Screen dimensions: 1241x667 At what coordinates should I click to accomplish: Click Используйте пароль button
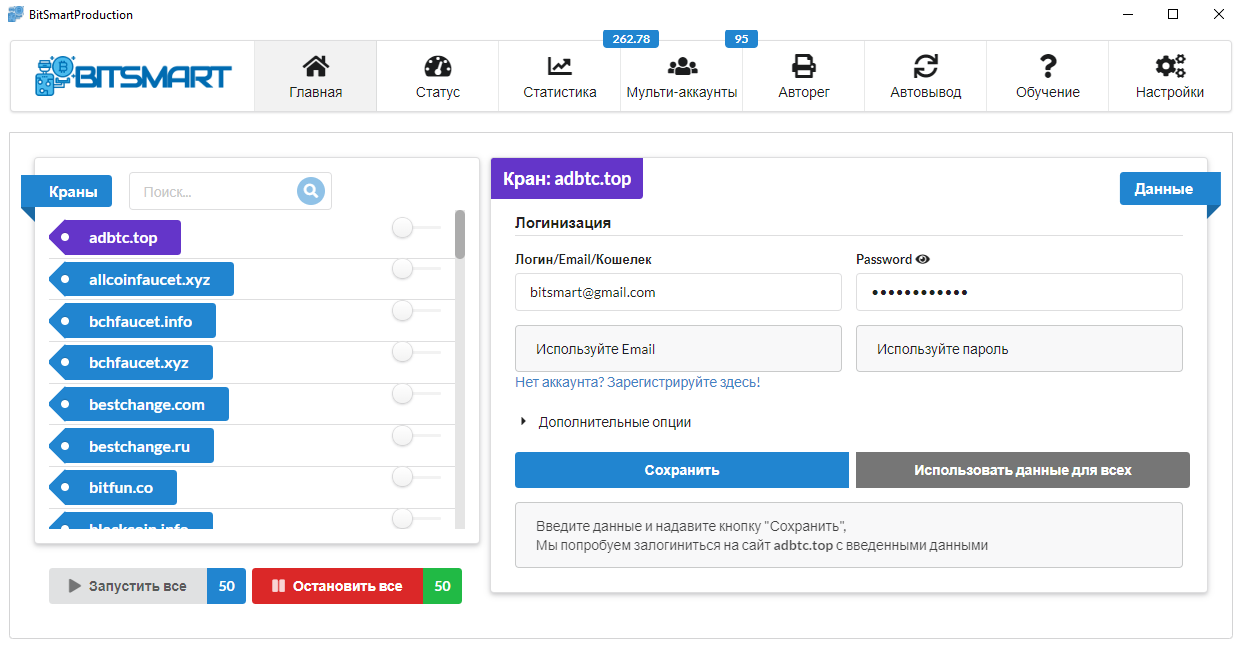pos(1019,349)
